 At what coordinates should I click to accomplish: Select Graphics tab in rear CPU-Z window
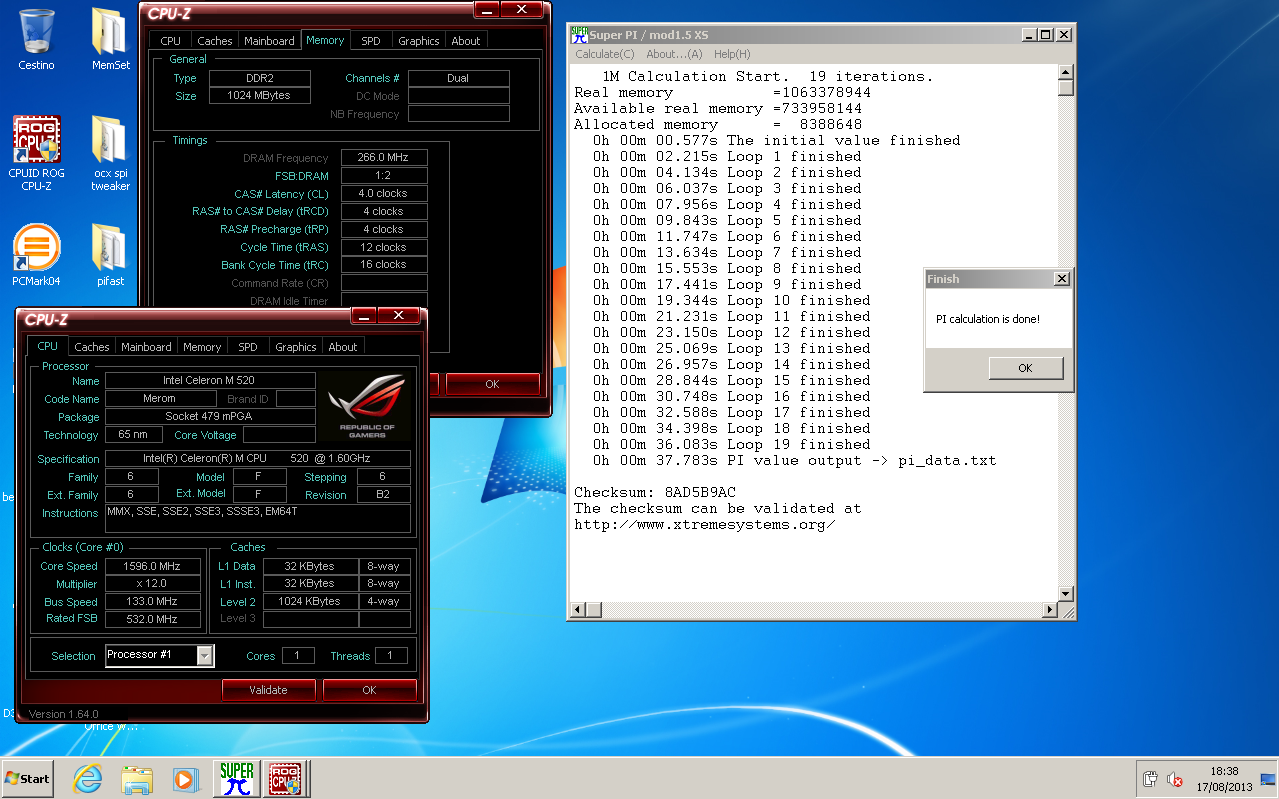click(x=419, y=41)
